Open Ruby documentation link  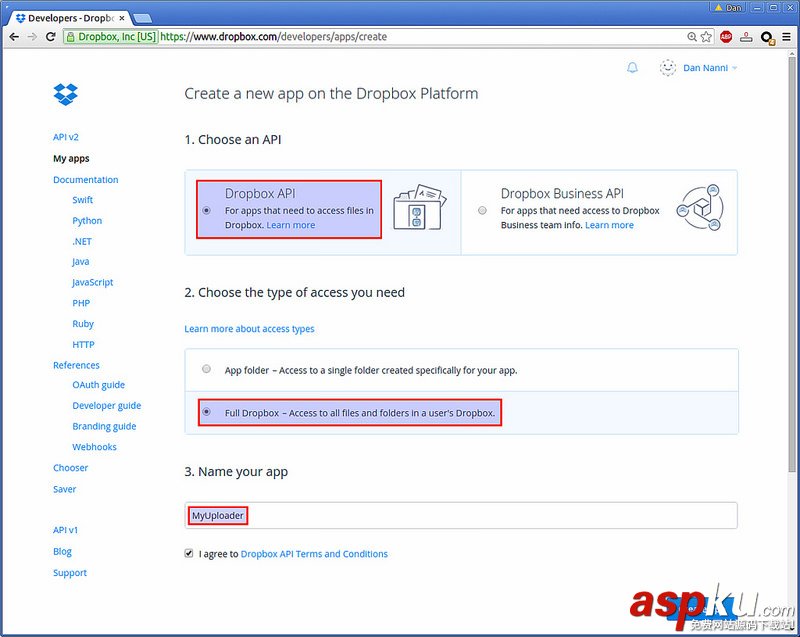[x=83, y=324]
